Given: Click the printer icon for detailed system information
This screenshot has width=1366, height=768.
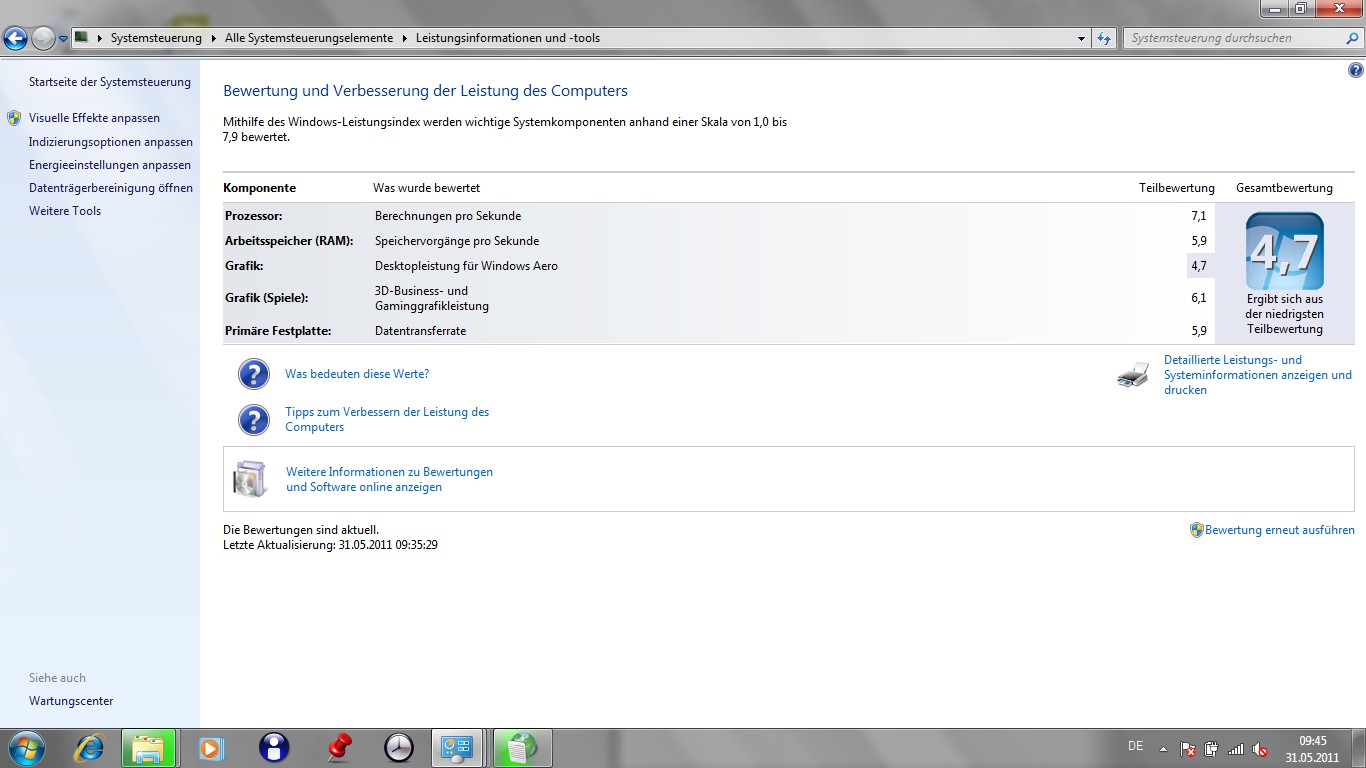Looking at the screenshot, I should [x=1133, y=375].
